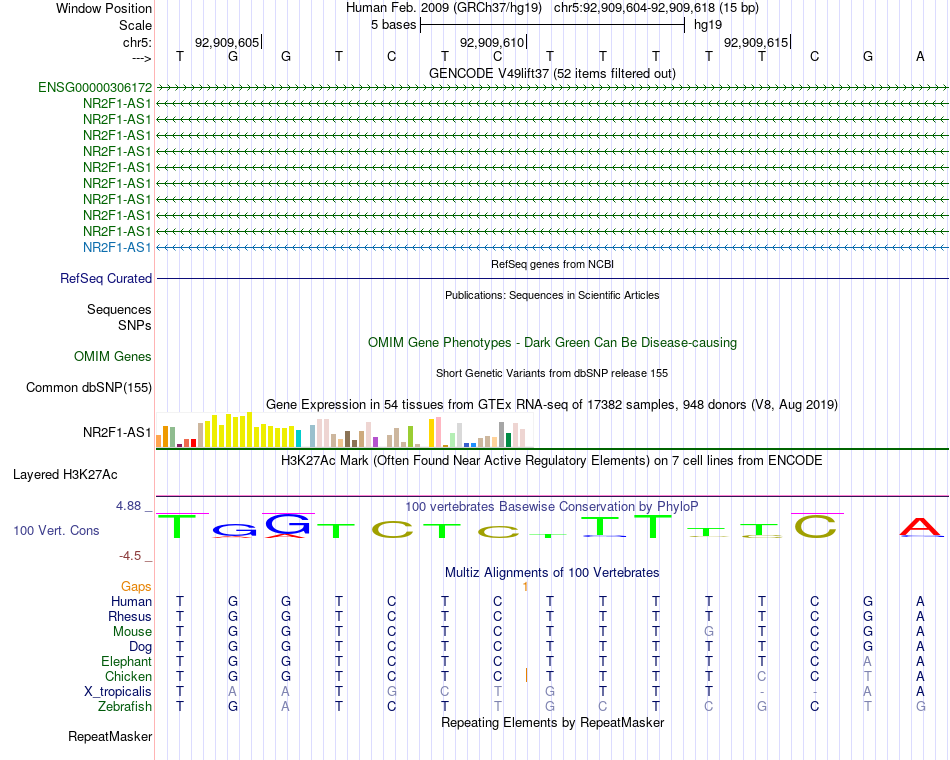Select the X_tropicalis species label
The width and height of the screenshot is (950, 760).
click(118, 692)
